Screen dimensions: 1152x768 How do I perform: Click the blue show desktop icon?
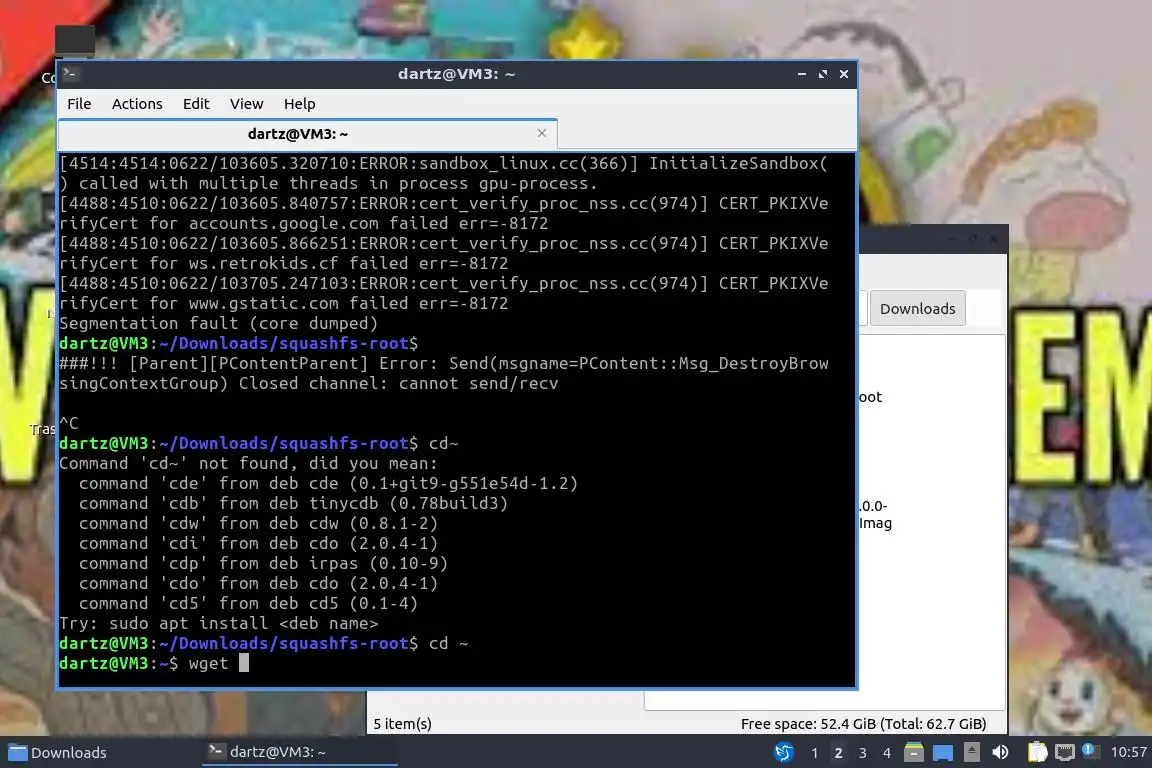coord(943,753)
